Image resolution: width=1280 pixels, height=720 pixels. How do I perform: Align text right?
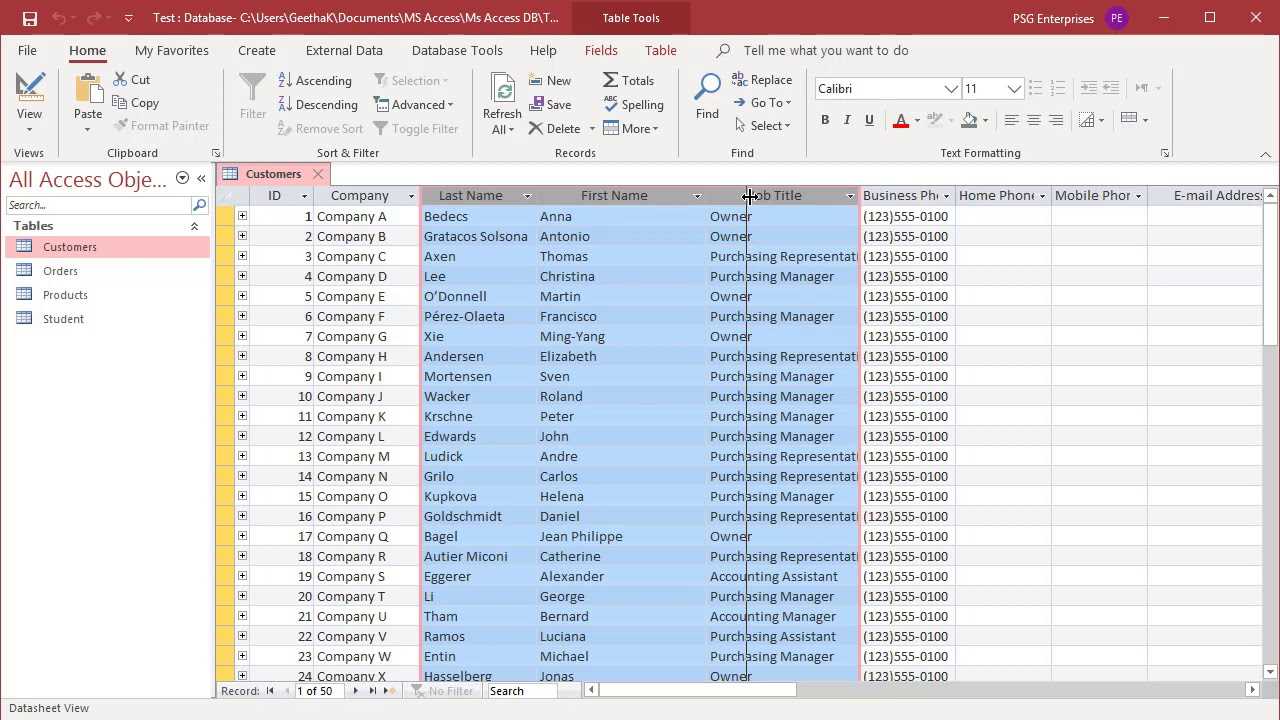tap(1055, 120)
